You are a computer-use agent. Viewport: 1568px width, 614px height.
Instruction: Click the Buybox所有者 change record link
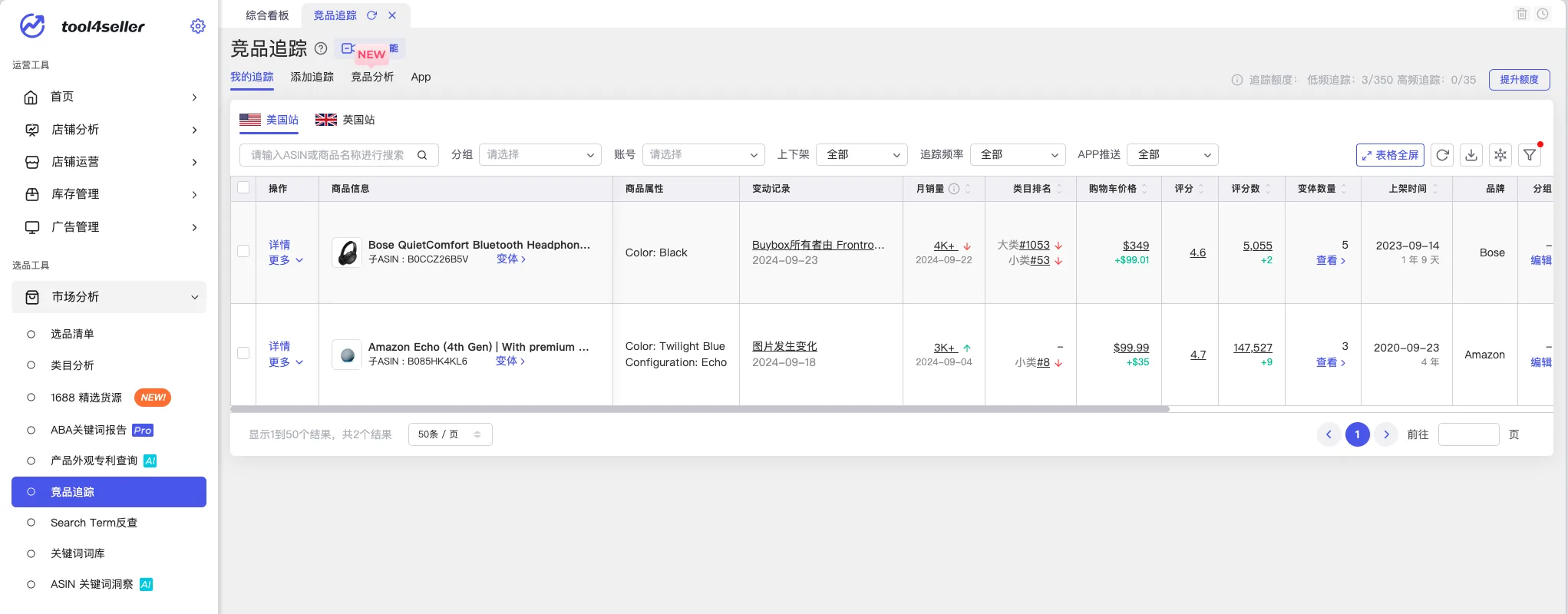[818, 245]
